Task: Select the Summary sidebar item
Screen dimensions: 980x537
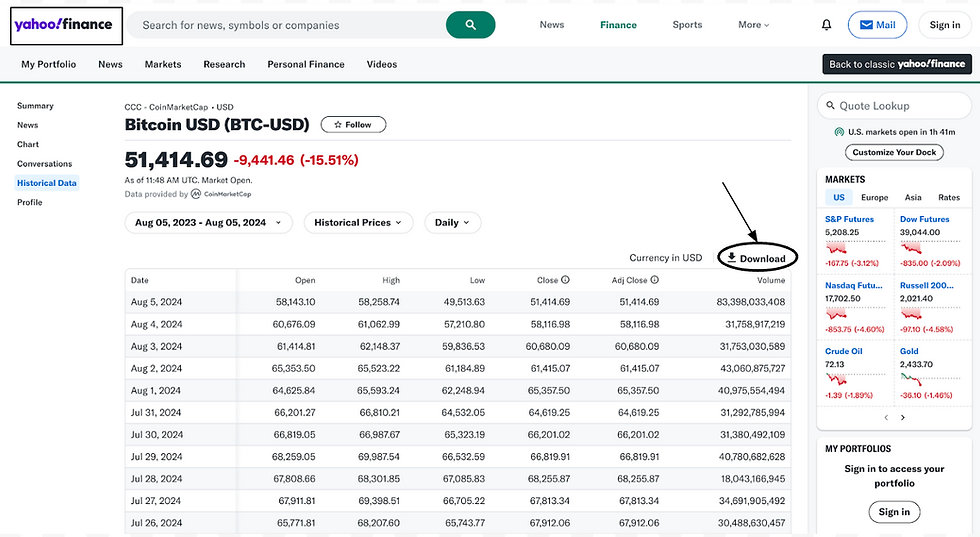Action: (35, 106)
